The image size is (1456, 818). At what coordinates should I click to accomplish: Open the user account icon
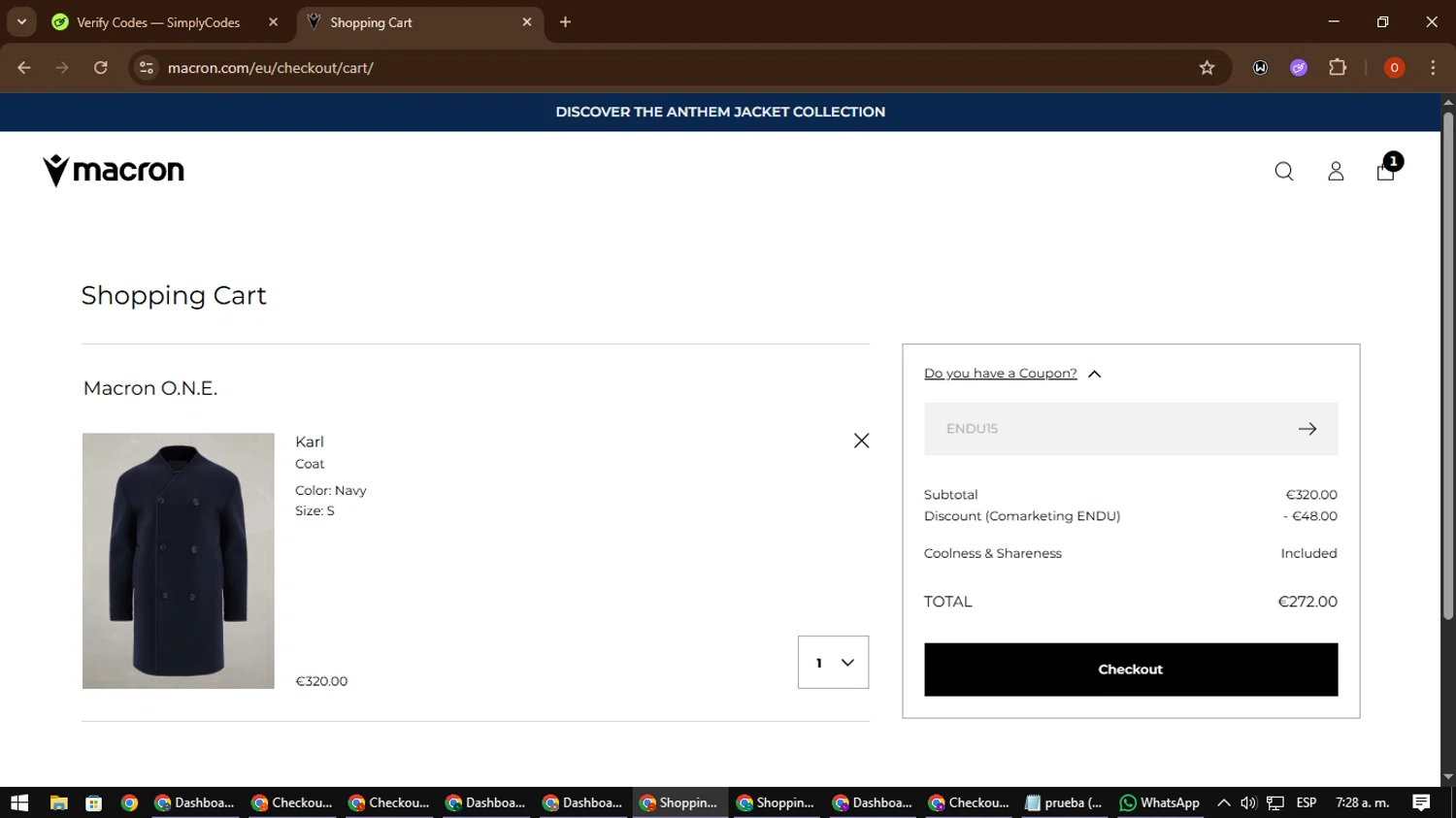tap(1336, 172)
